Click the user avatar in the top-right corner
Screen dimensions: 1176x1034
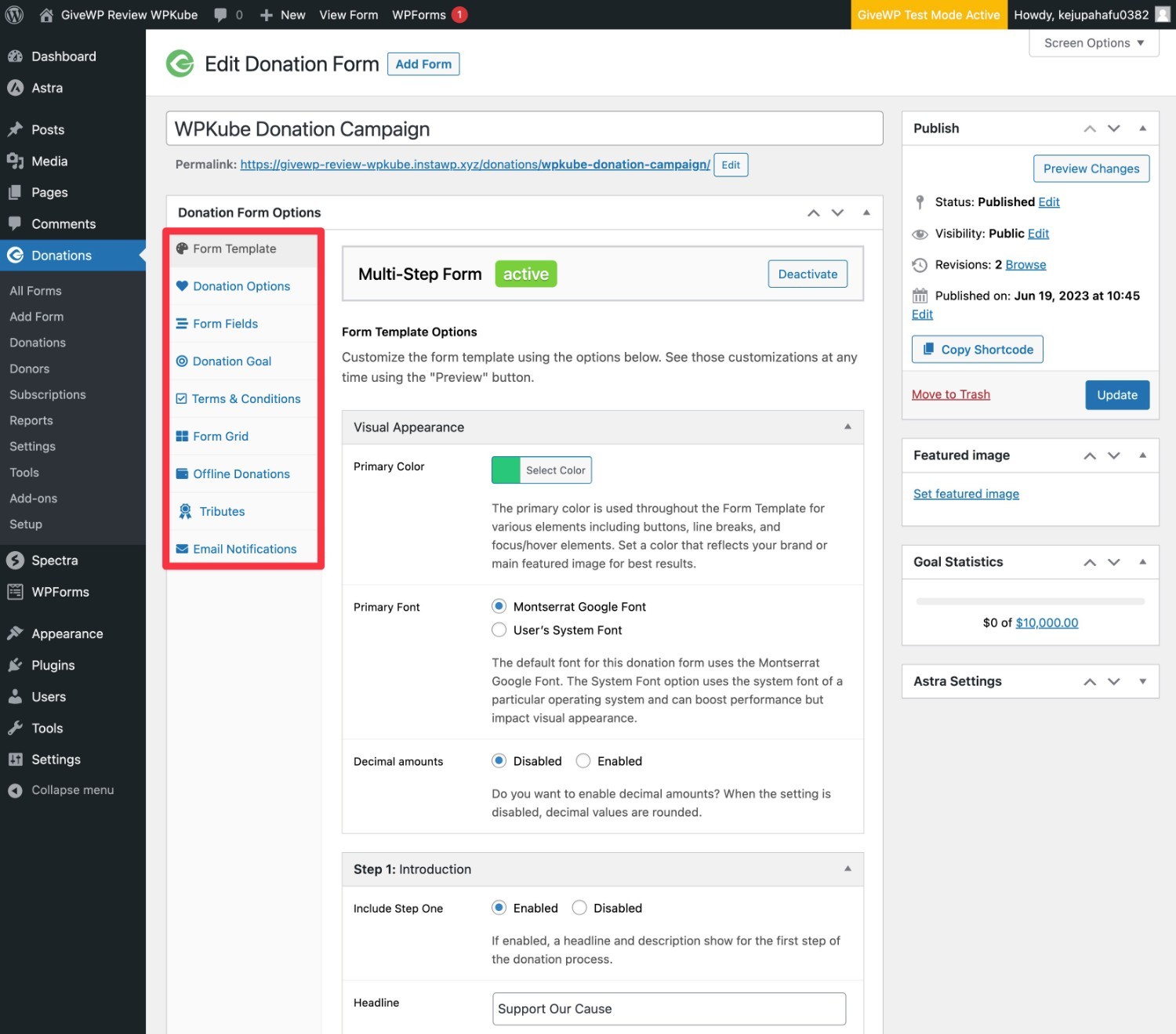click(1162, 15)
